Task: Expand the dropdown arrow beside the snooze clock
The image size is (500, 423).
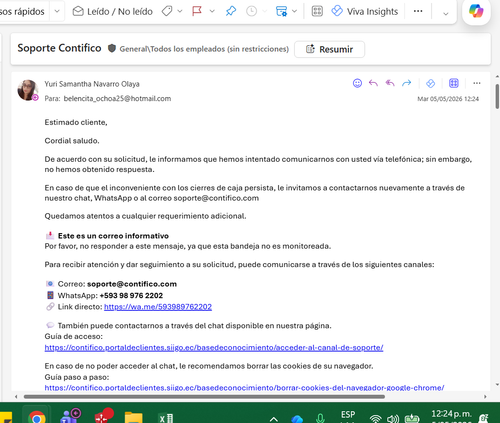Action: (x=265, y=12)
